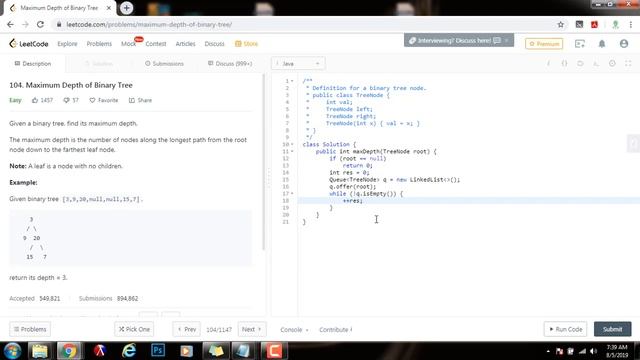
Task: Open the Windows Start button
Action: click(x=12, y=351)
